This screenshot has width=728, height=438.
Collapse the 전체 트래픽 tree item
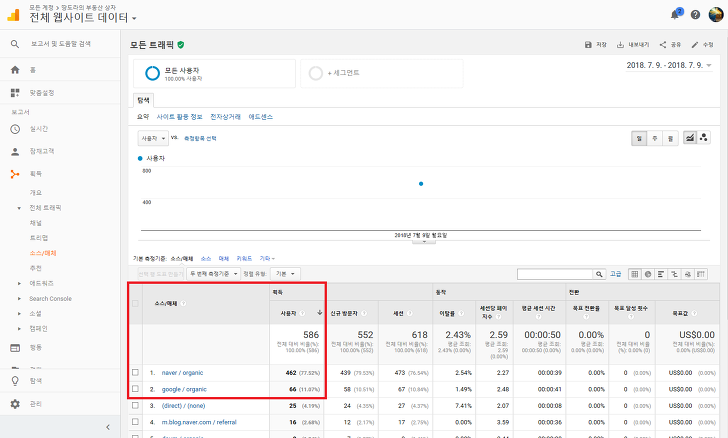(19, 208)
